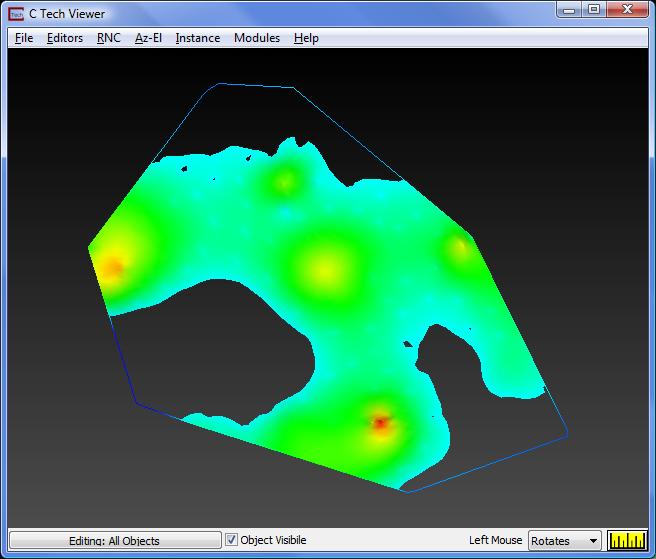Click the red hotspot at bottom of plume
This screenshot has width=656, height=559.
pyautogui.click(x=380, y=423)
